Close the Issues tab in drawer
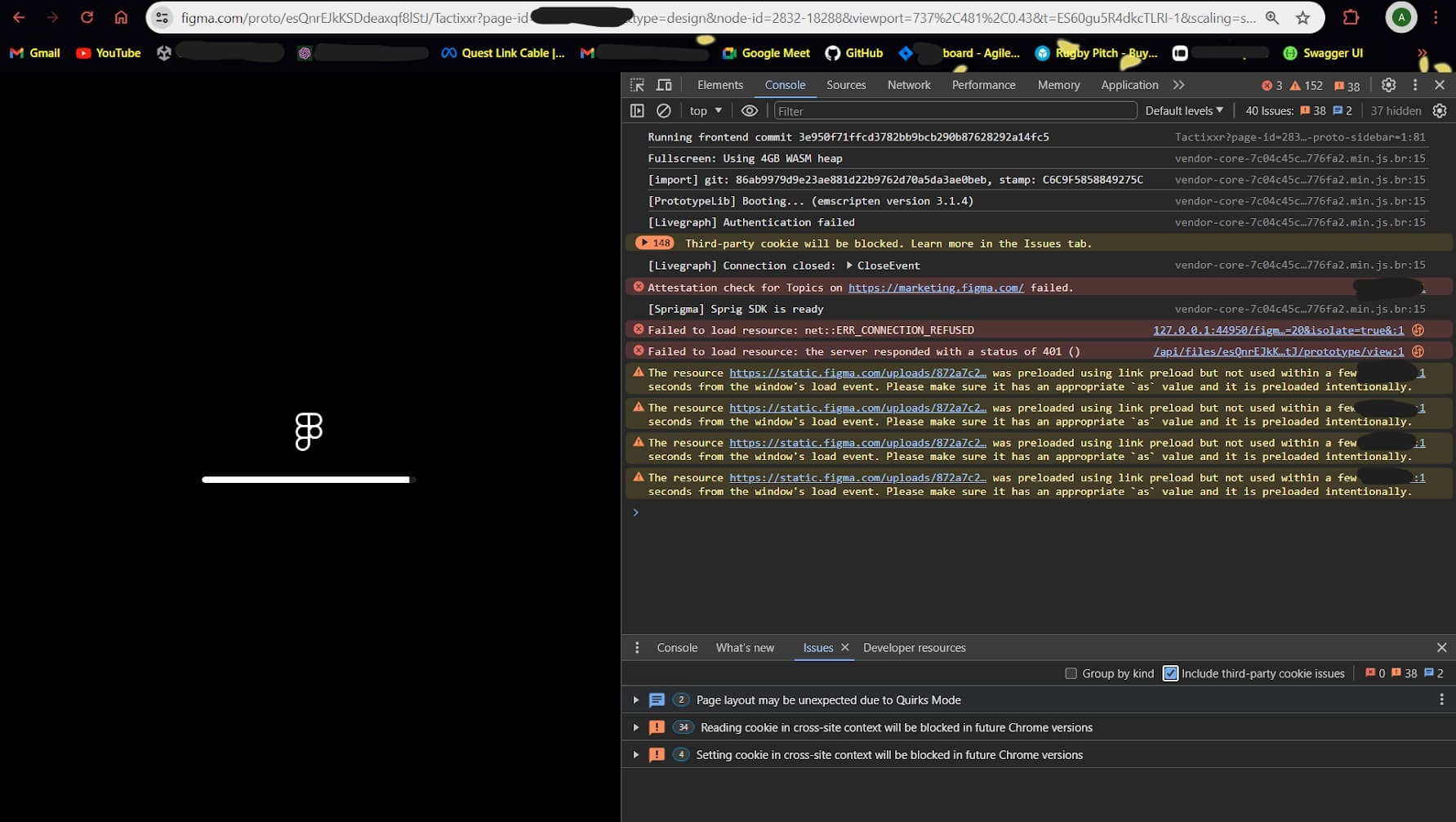The height and width of the screenshot is (822, 1456). (845, 647)
